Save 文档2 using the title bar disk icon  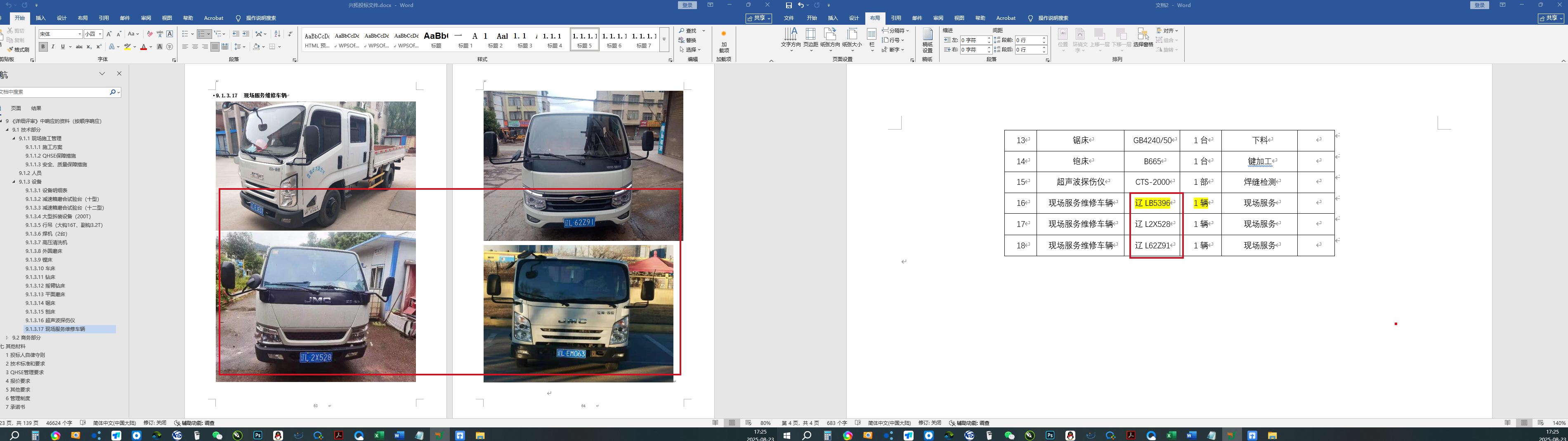click(x=789, y=5)
